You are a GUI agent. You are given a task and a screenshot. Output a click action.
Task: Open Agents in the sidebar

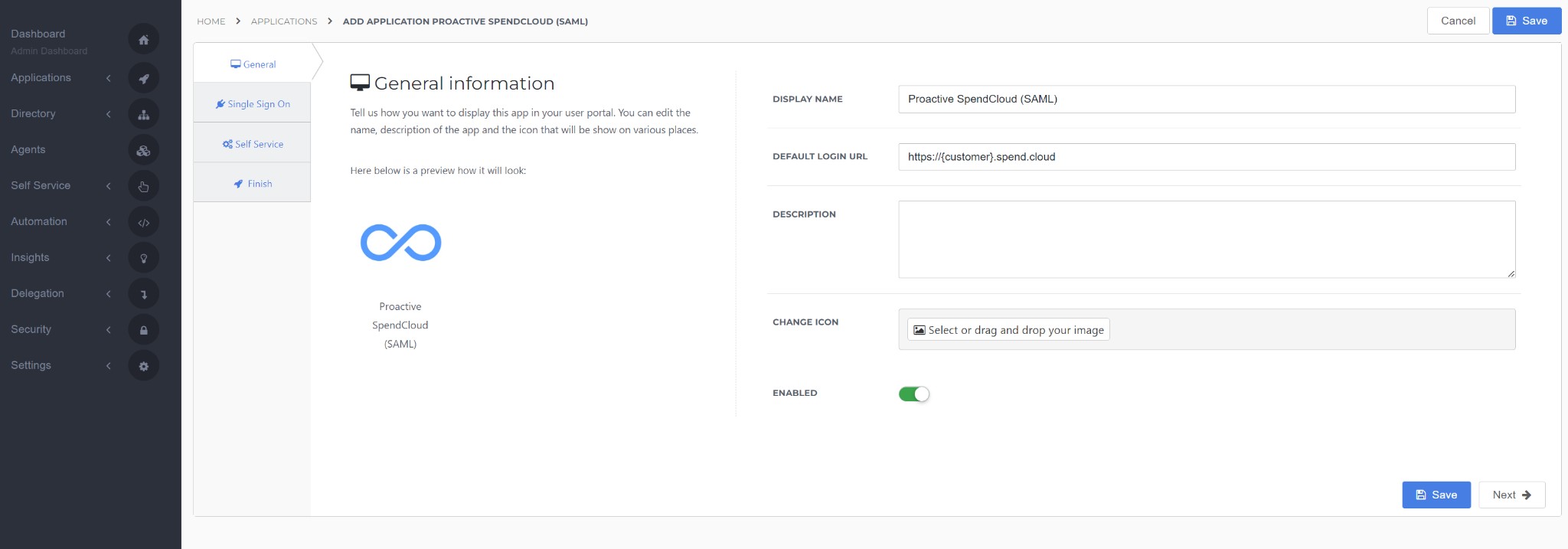click(28, 149)
